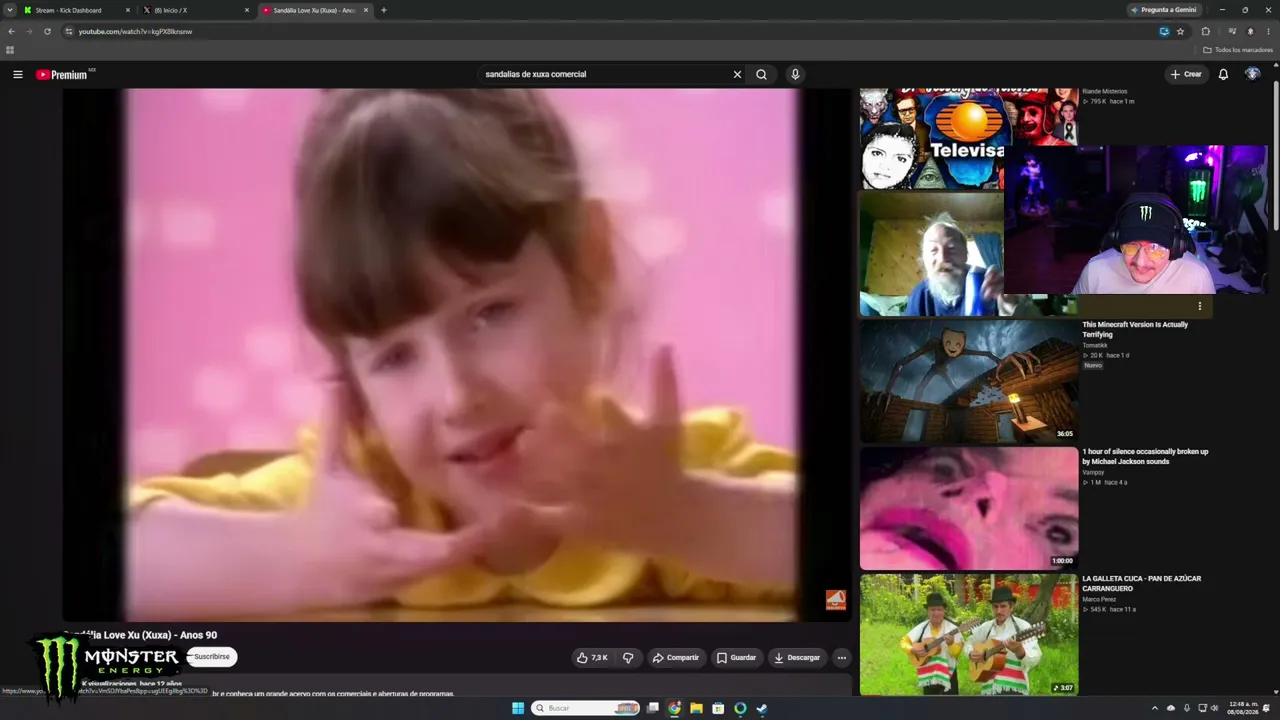Open the LA GALLETA CUCA video title

click(x=1141, y=583)
